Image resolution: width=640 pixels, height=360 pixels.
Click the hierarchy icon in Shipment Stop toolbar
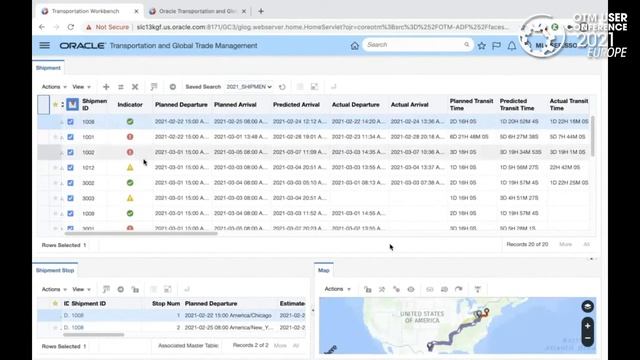135,289
